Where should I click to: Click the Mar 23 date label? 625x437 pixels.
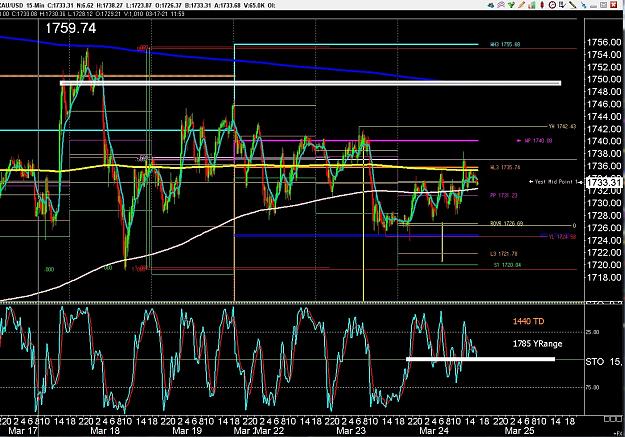click(x=351, y=431)
